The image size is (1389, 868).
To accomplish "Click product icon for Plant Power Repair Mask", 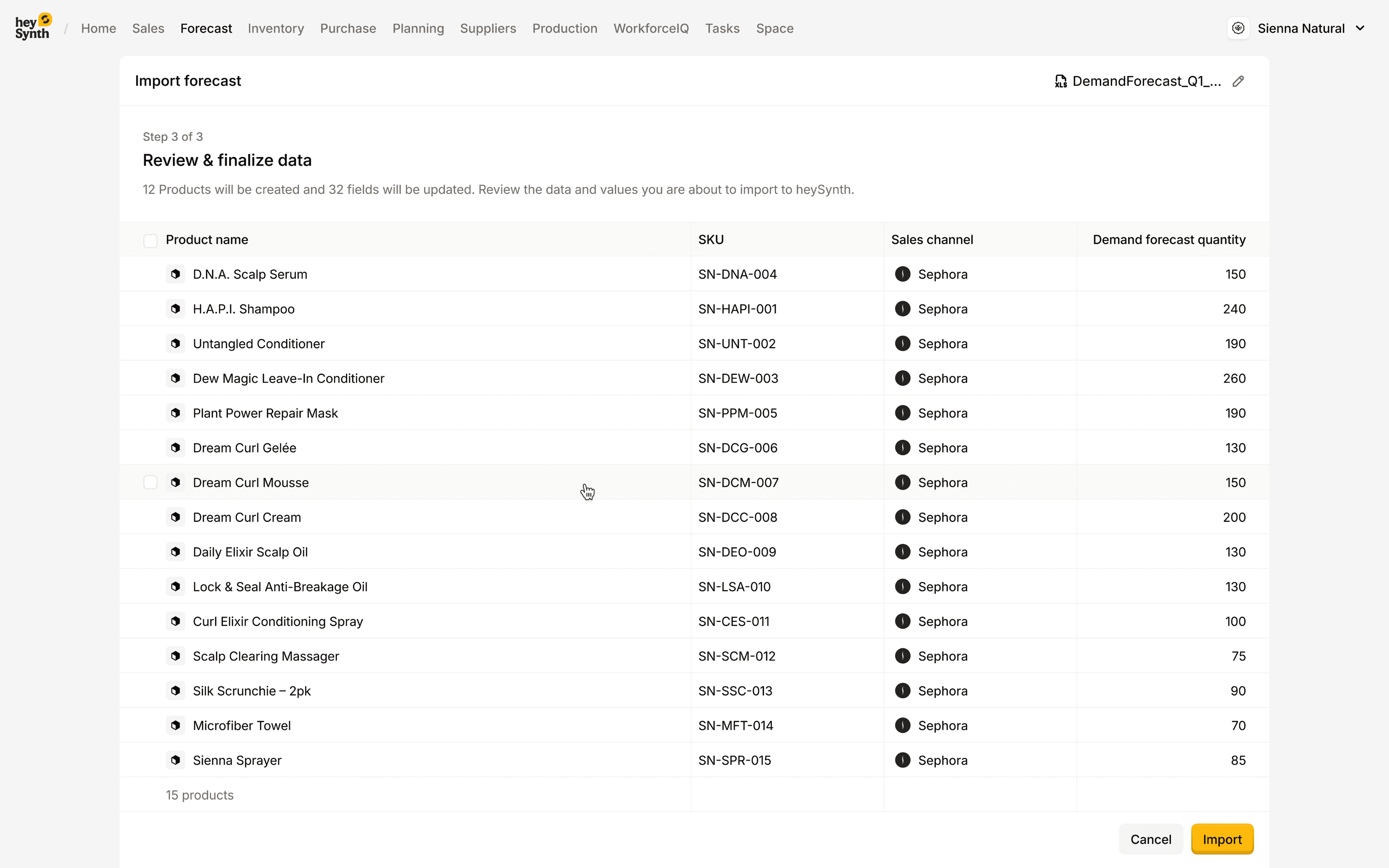I will [176, 413].
